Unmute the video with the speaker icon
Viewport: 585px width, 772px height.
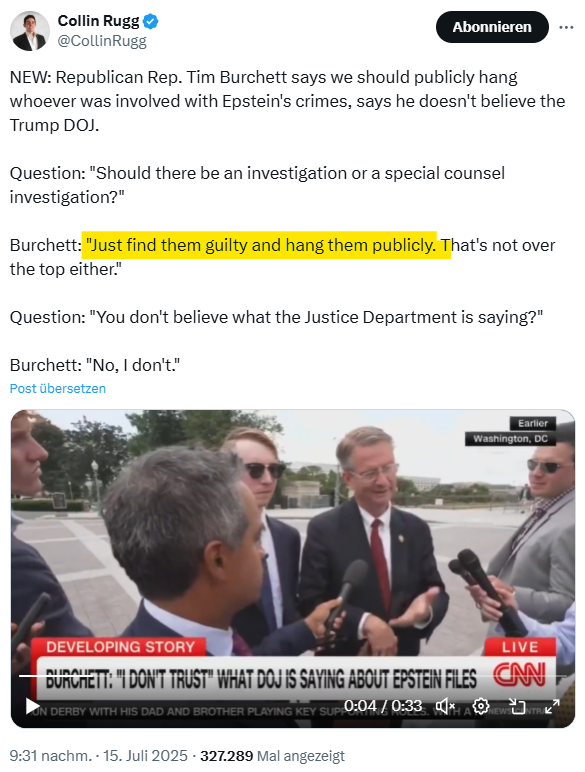click(x=445, y=707)
